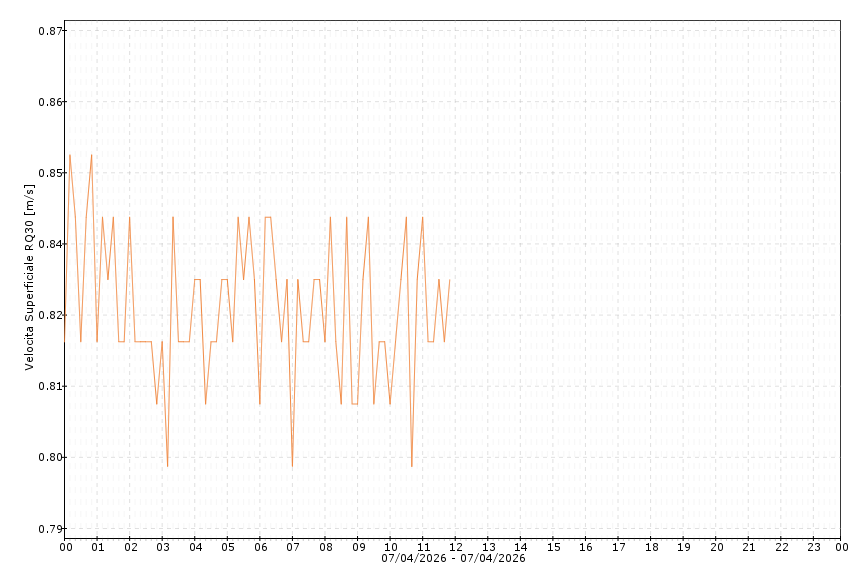The width and height of the screenshot is (860, 573).
Task: Select hour 03 on the x-axis
Action: (x=163, y=547)
